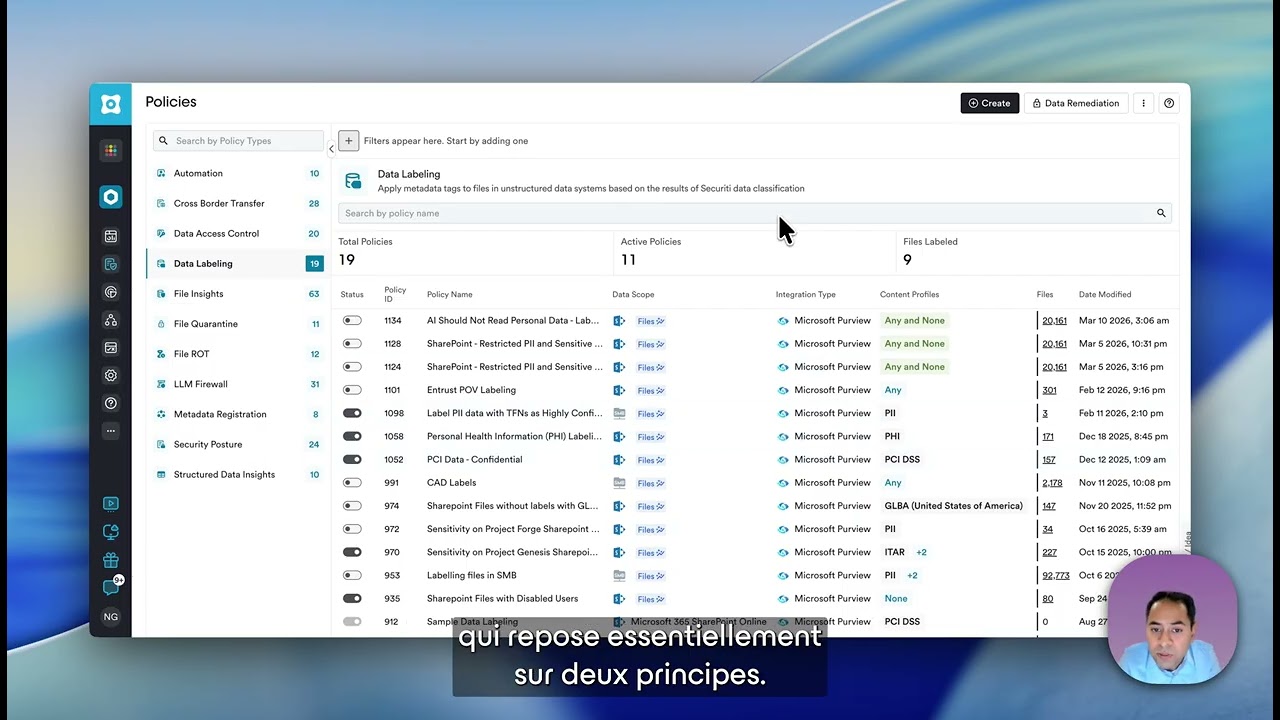Viewport: 1280px width, 720px height.
Task: Click the NG user avatar
Action: tap(111, 617)
